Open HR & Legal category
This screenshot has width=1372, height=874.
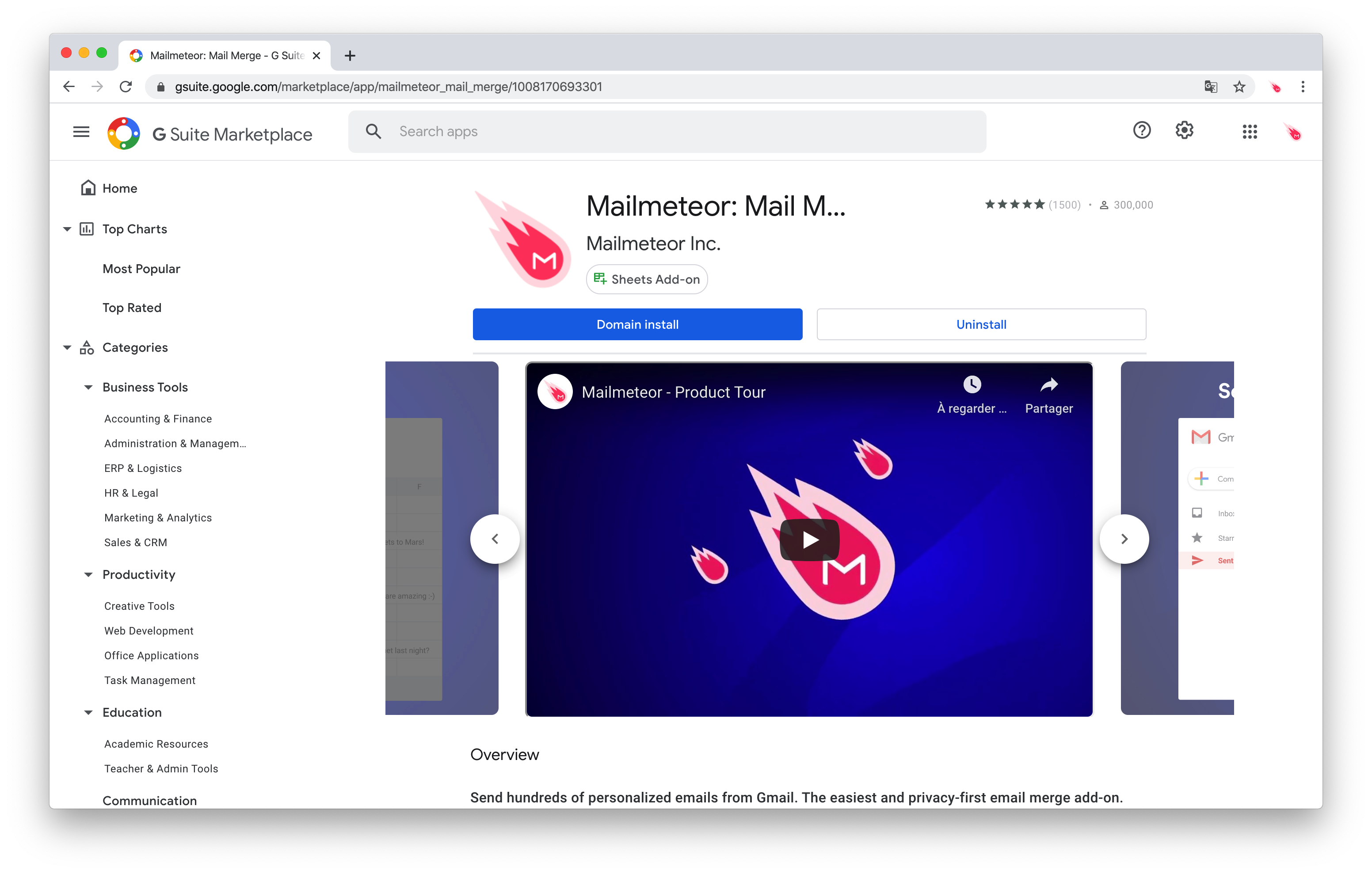tap(131, 493)
